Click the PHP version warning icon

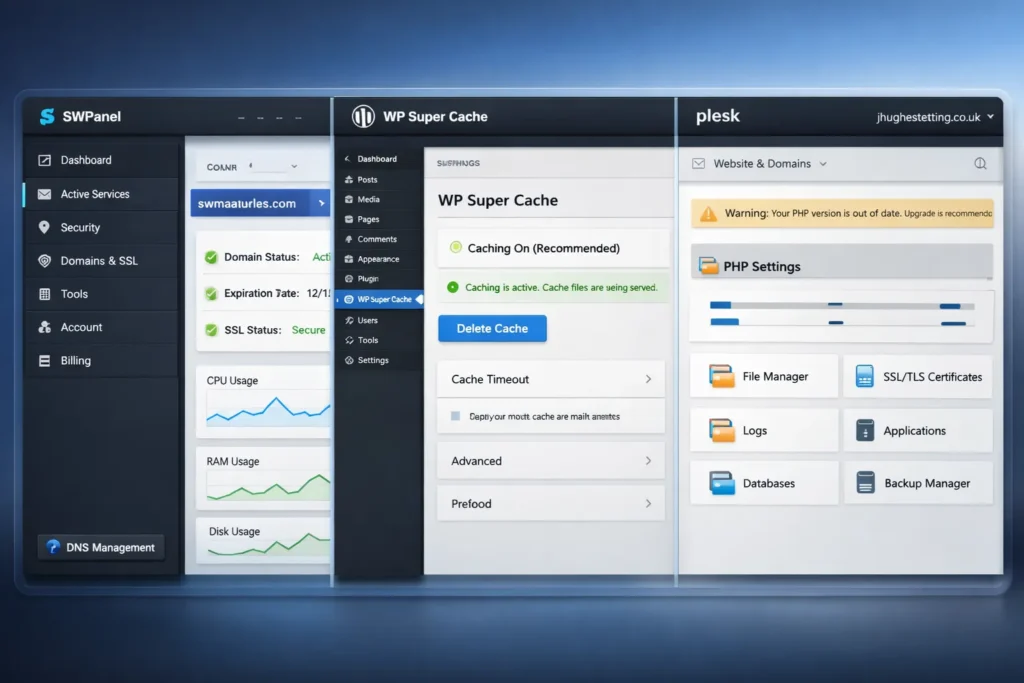[708, 214]
